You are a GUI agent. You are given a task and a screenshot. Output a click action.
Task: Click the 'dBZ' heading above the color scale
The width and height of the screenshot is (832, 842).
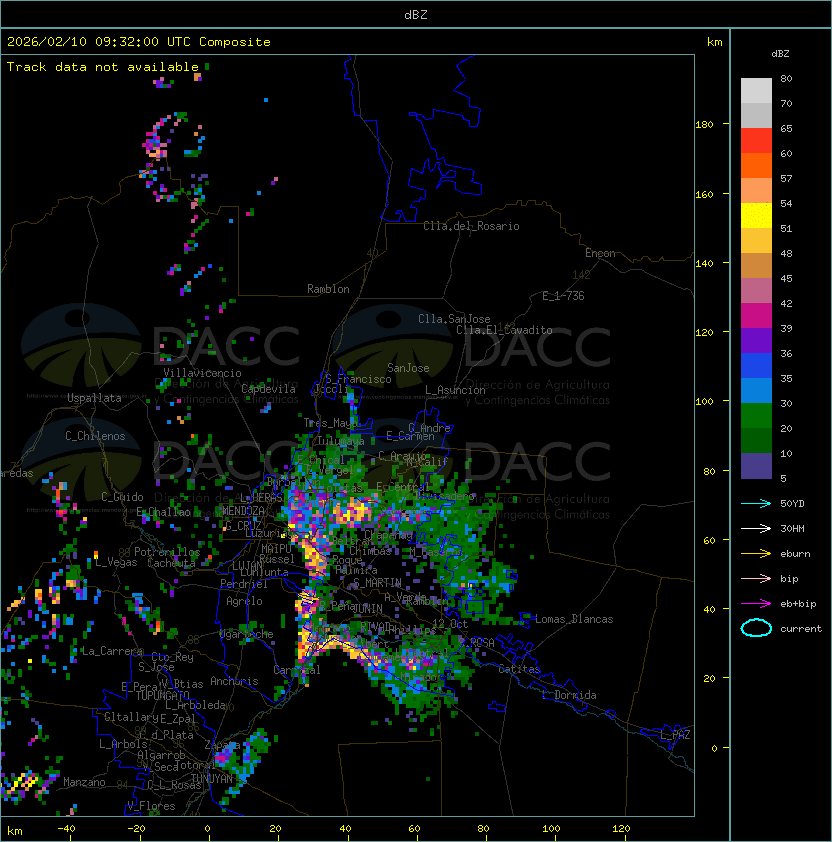click(x=780, y=54)
